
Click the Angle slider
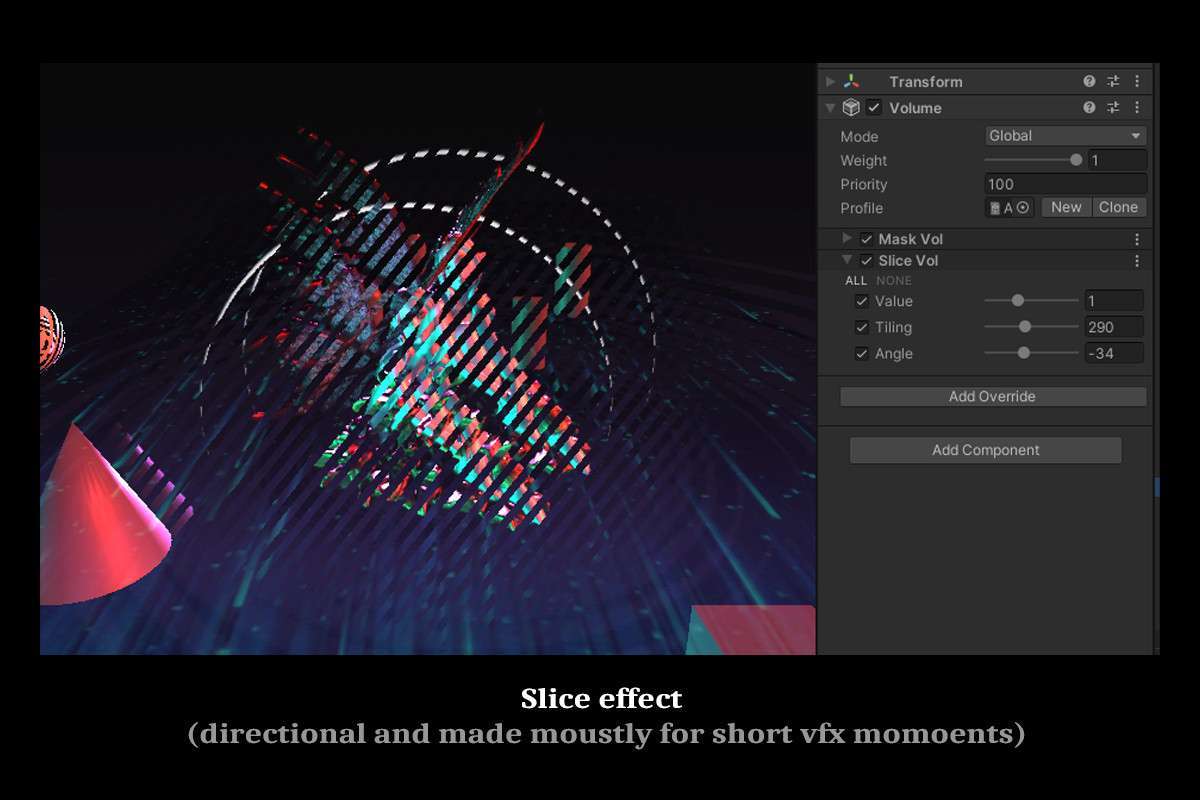[1032, 352]
